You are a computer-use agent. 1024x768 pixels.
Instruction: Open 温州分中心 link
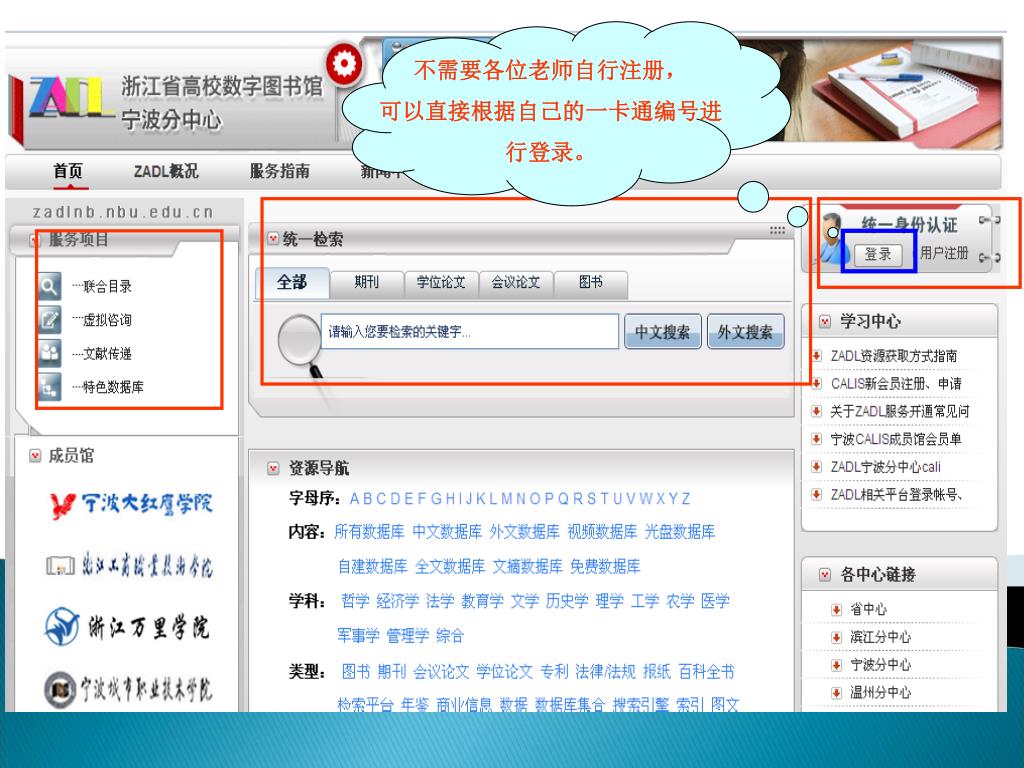pyautogui.click(x=880, y=692)
